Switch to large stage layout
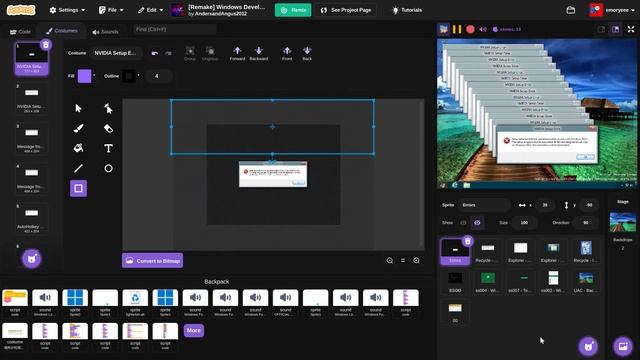The height and width of the screenshot is (360, 640). [616, 29]
